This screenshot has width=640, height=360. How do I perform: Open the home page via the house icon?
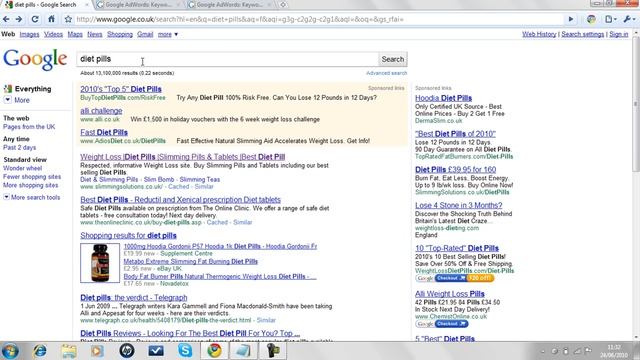pos(51,19)
